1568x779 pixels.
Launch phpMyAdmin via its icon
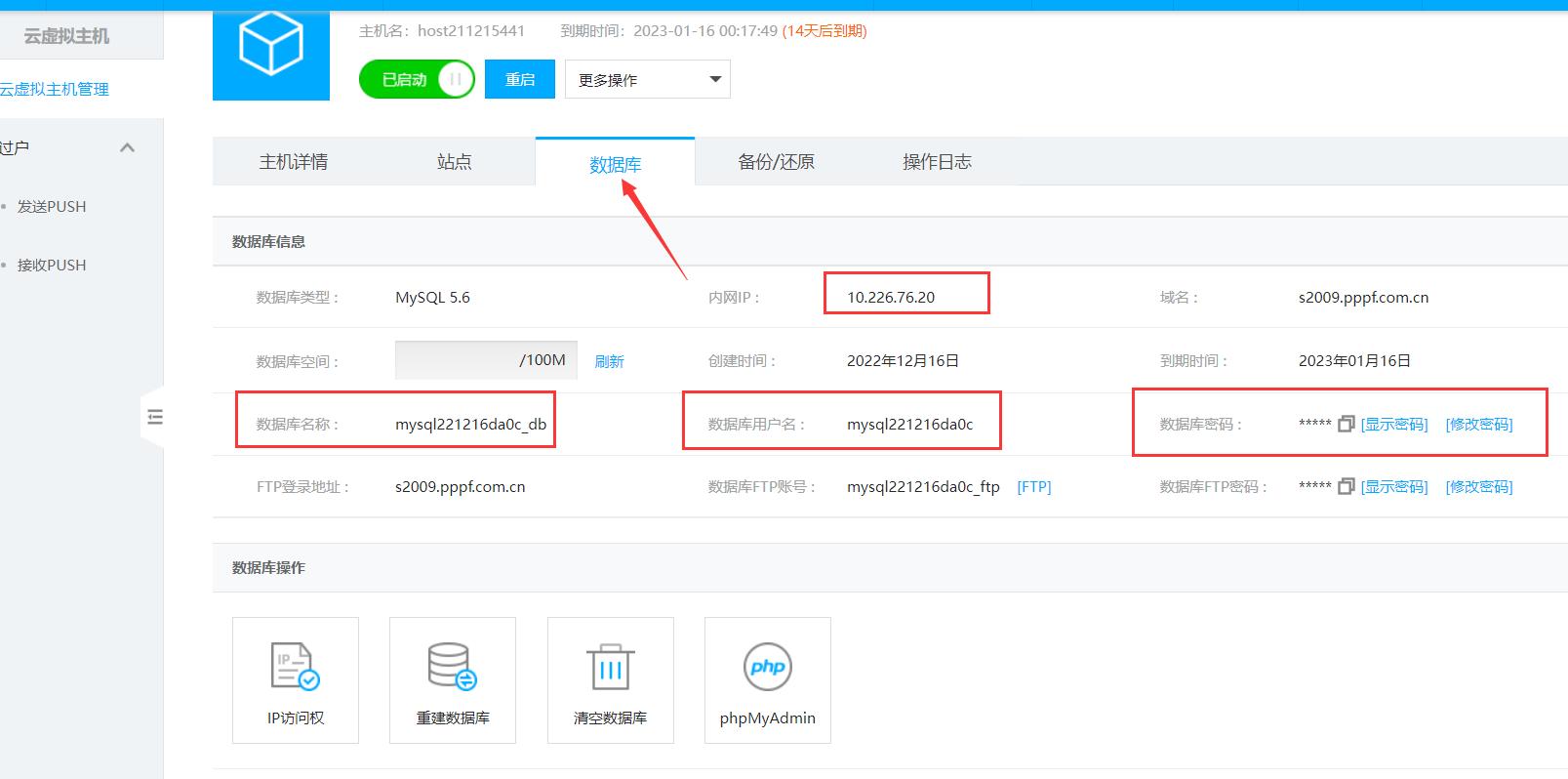tap(767, 667)
